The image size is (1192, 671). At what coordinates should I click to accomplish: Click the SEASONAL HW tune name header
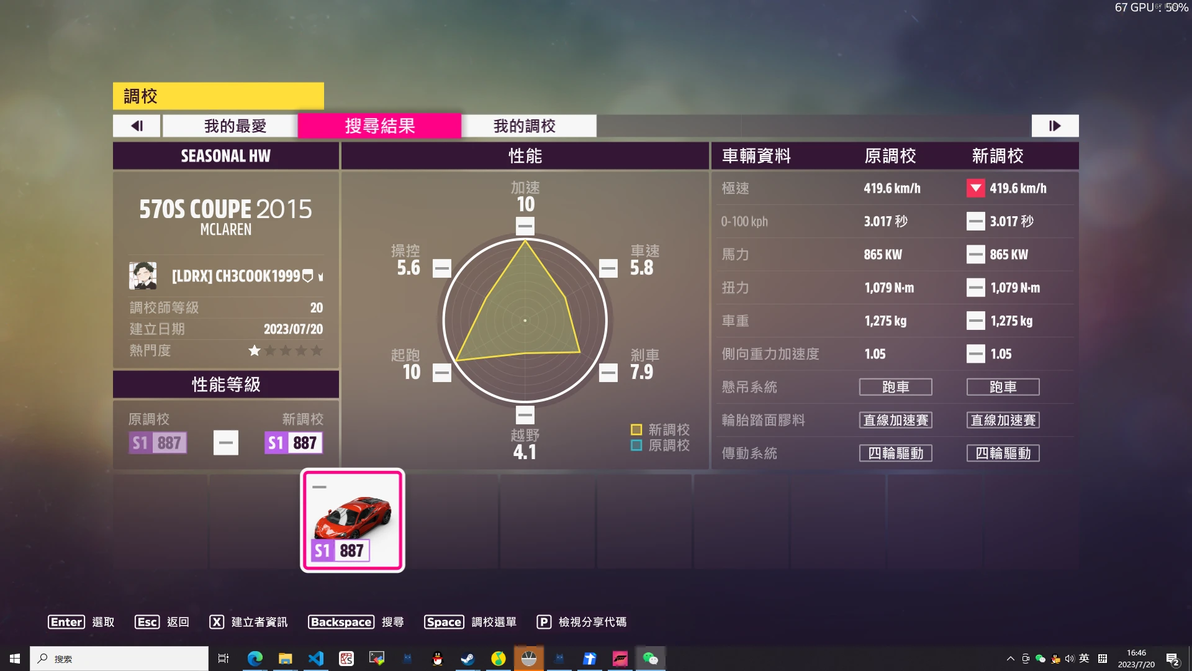coord(226,156)
